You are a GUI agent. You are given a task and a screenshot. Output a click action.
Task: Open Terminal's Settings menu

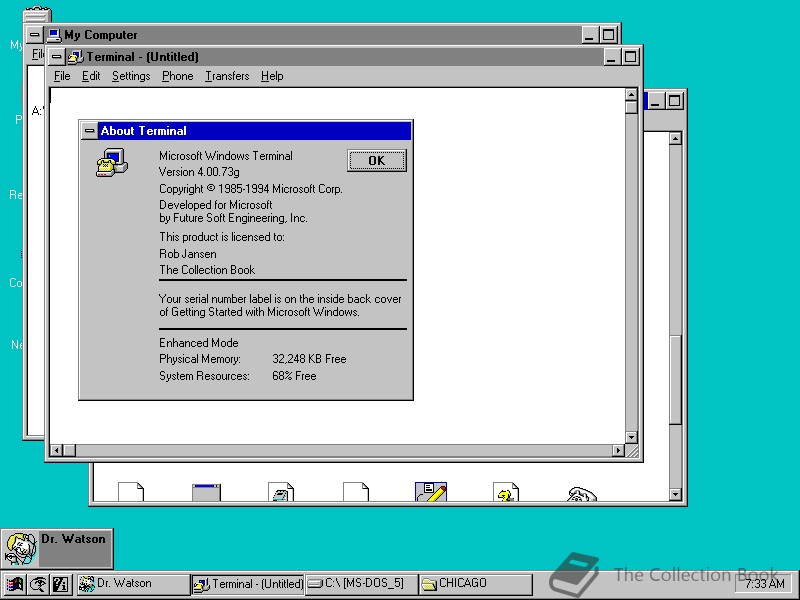[x=131, y=76]
